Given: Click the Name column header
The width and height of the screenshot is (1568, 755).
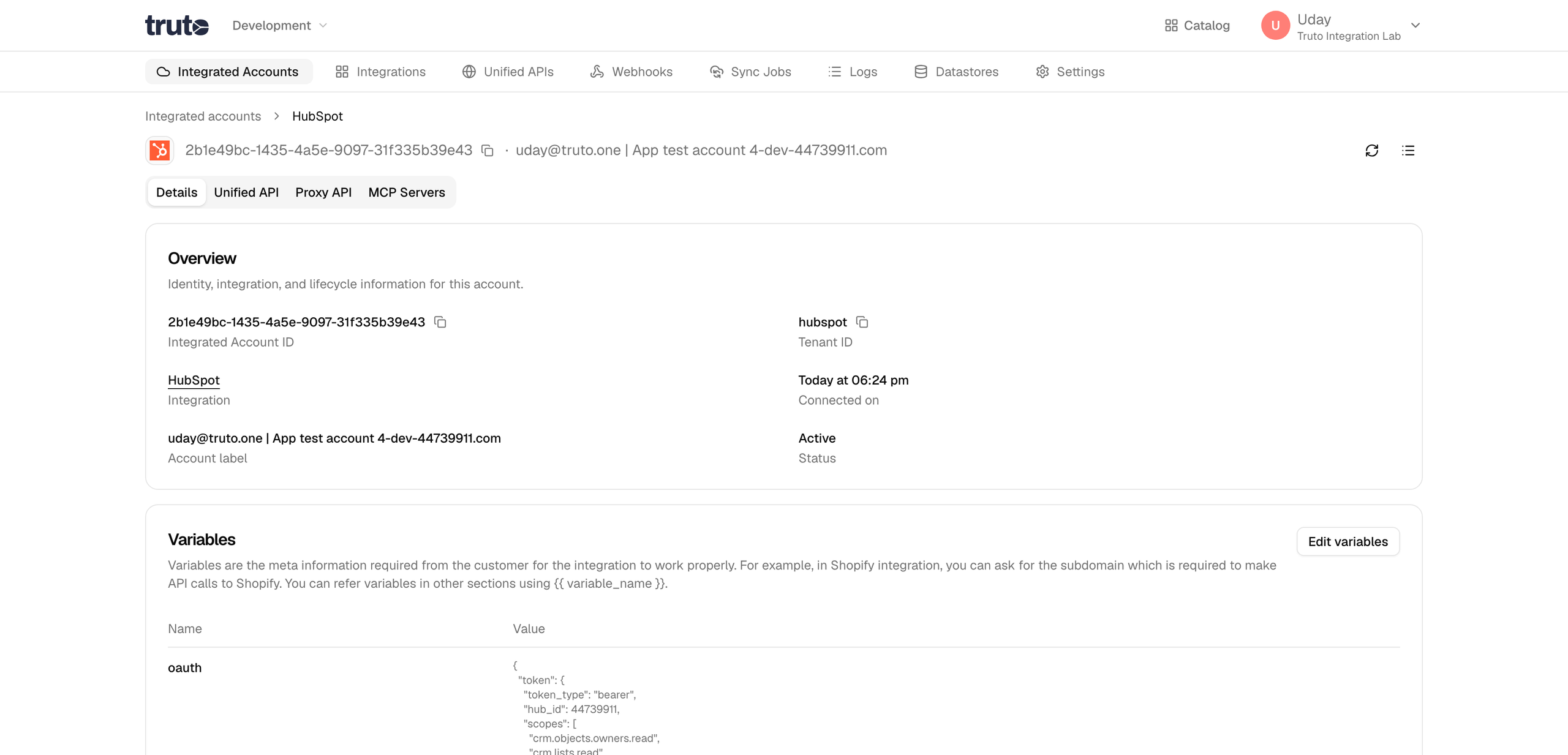Looking at the screenshot, I should click(185, 629).
